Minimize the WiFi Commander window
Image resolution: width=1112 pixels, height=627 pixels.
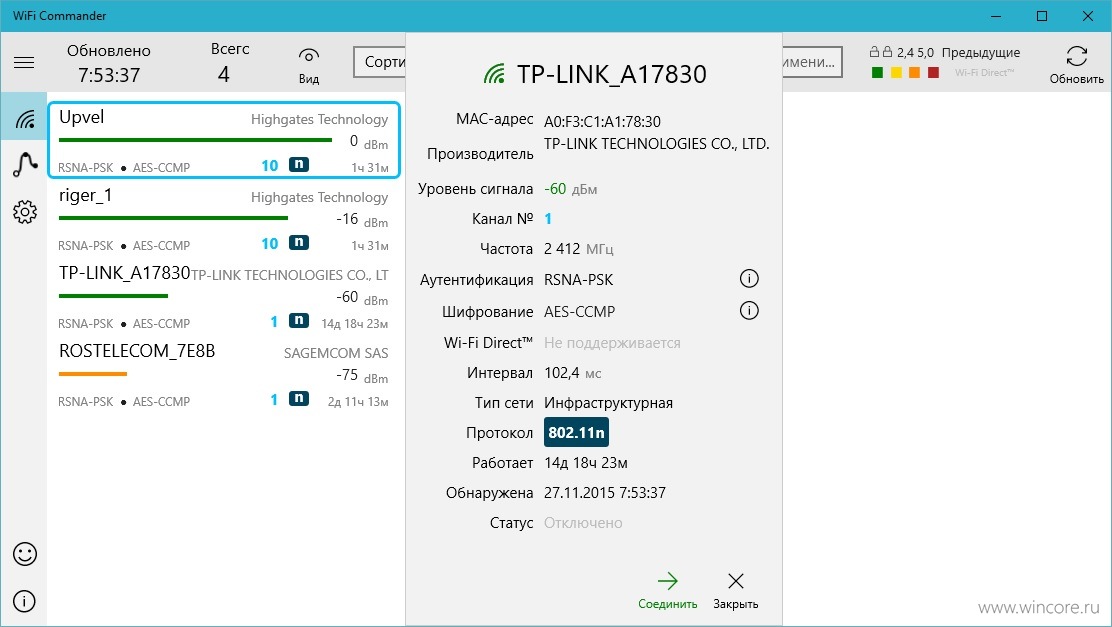pos(996,16)
